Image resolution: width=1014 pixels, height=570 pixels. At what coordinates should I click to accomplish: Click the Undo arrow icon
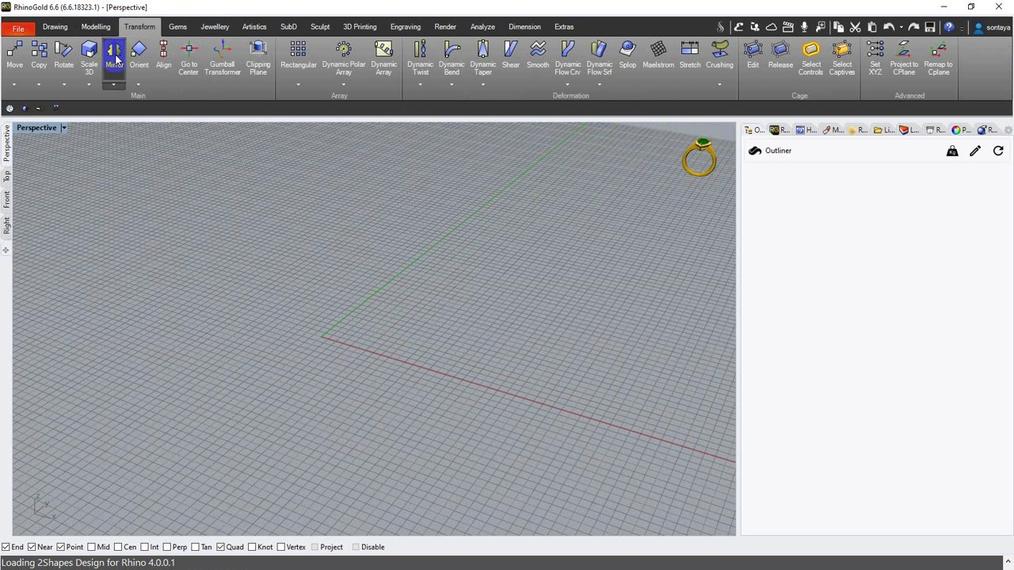point(889,27)
